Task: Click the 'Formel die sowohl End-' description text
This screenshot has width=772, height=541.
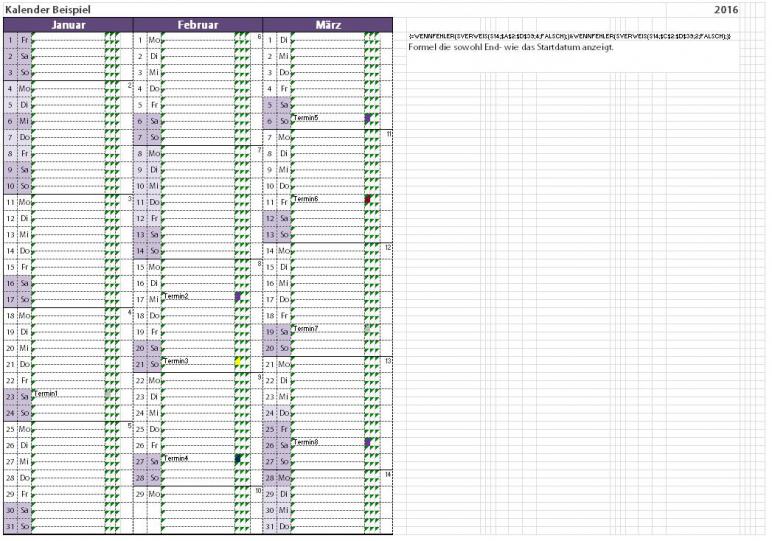Action: [511, 47]
